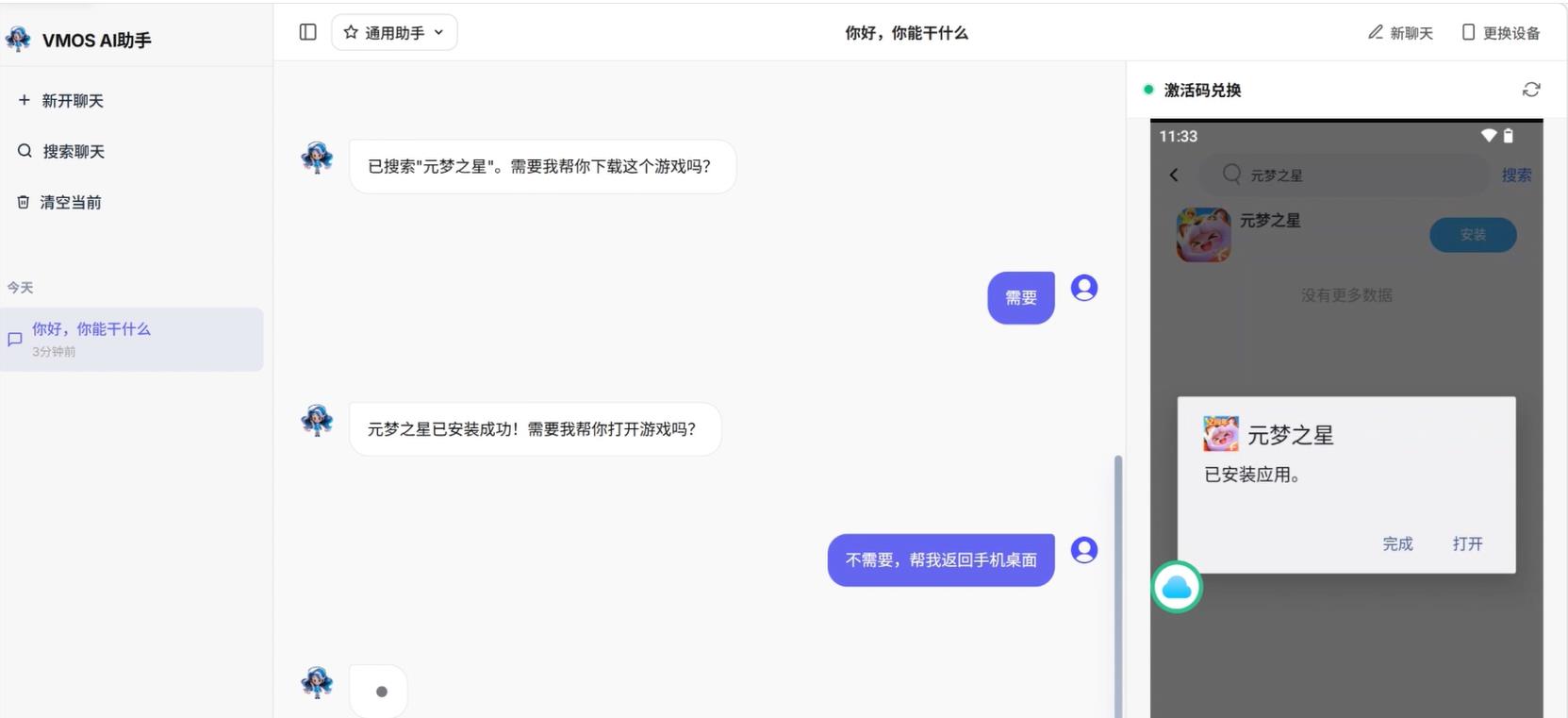
Task: Click the 需要 message bubble
Action: coord(1021,298)
